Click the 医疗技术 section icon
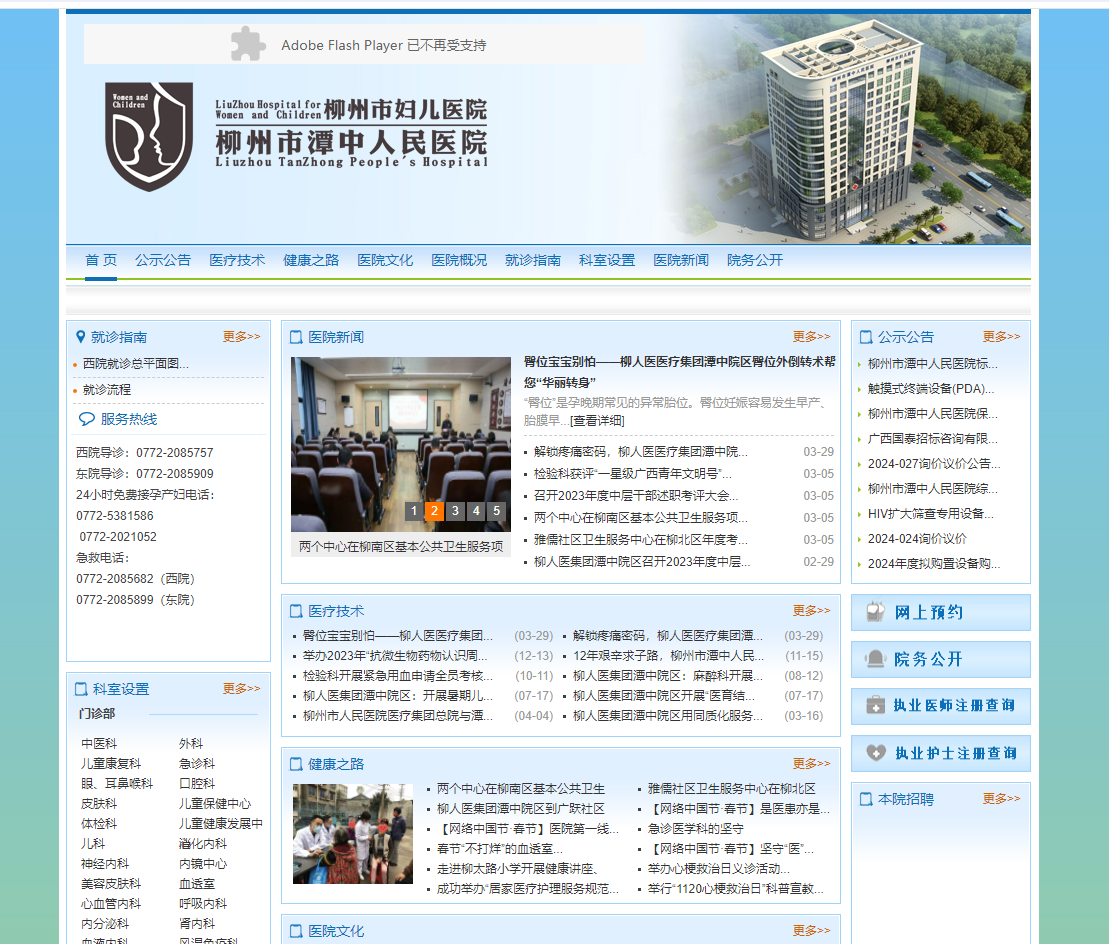Viewport: 1109px width, 944px height. click(x=296, y=611)
